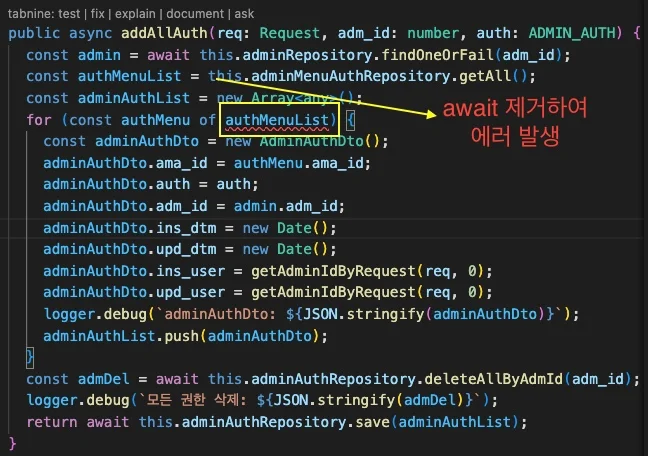This screenshot has width=648, height=456.
Task: Click getAll method call
Action: tap(485, 76)
